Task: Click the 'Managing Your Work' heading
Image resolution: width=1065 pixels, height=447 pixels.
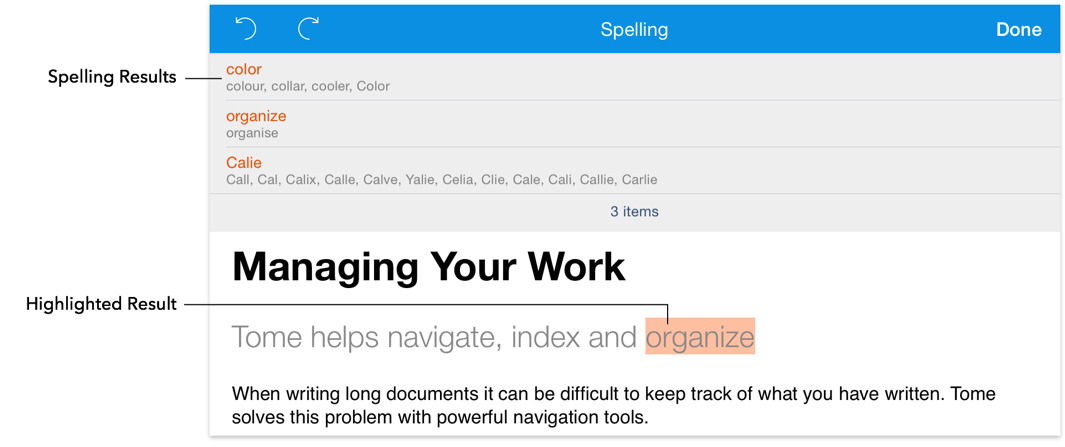Action: [428, 267]
